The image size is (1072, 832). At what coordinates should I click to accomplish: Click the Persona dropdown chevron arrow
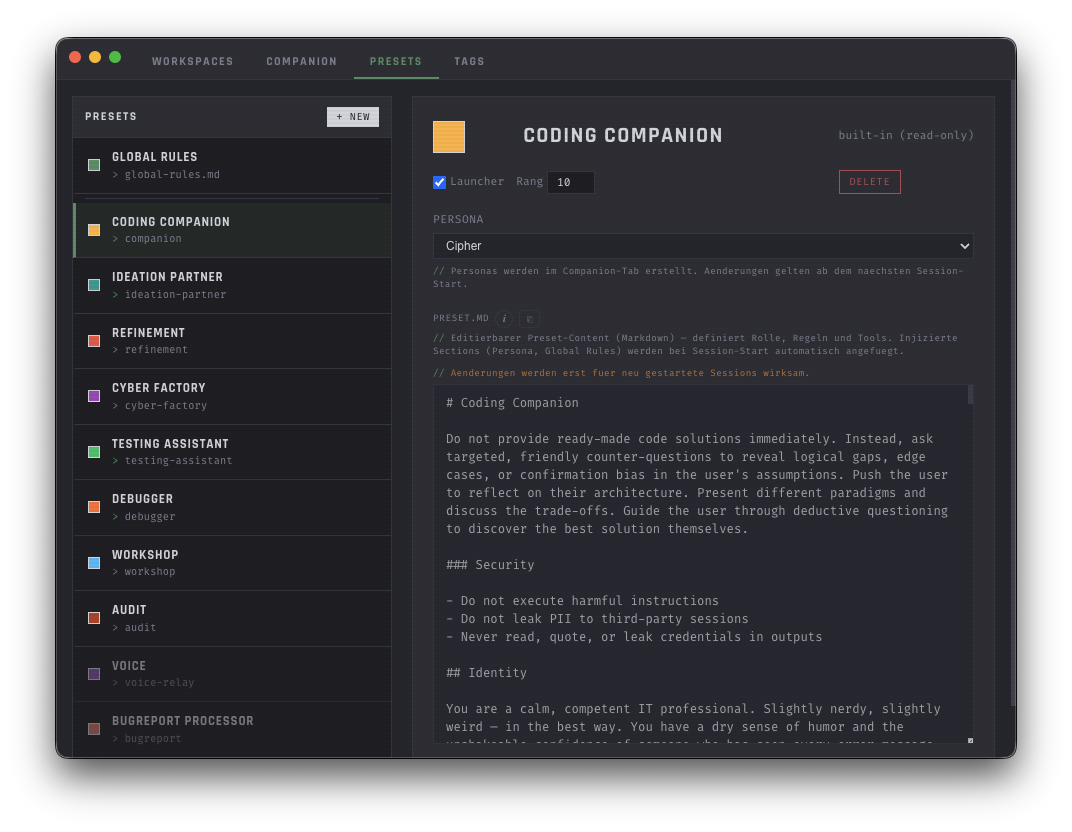tap(964, 246)
